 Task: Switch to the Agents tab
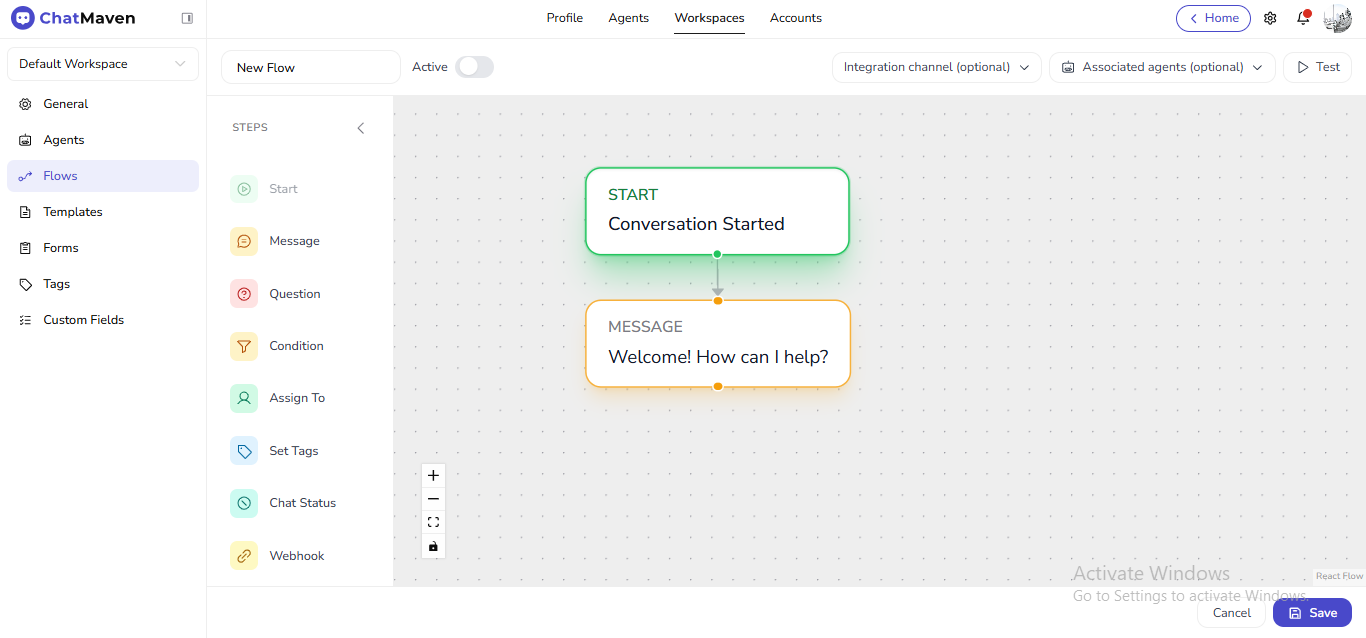point(628,18)
